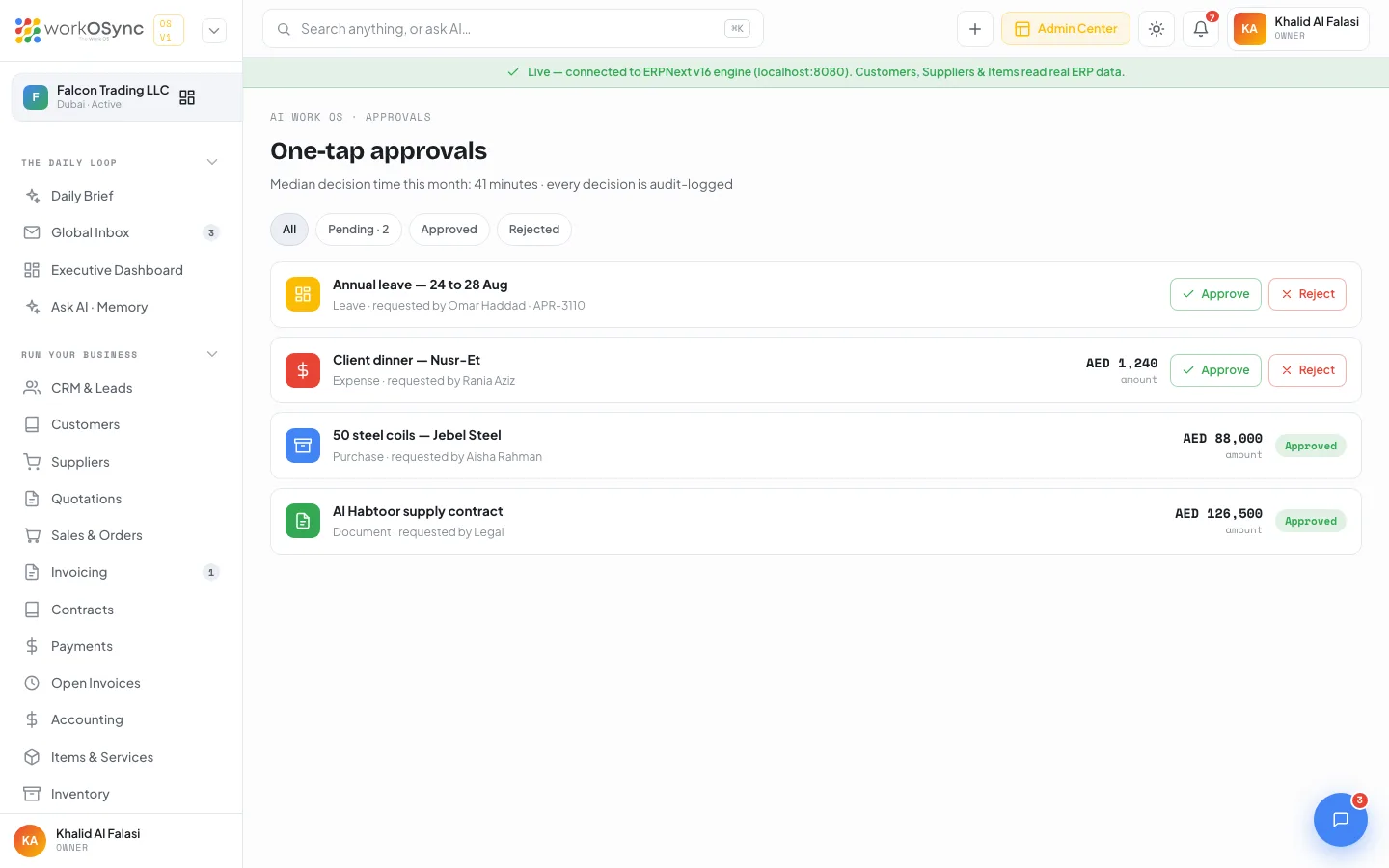1389x868 pixels.
Task: Click the Payments dollar icon
Action: pos(32,646)
